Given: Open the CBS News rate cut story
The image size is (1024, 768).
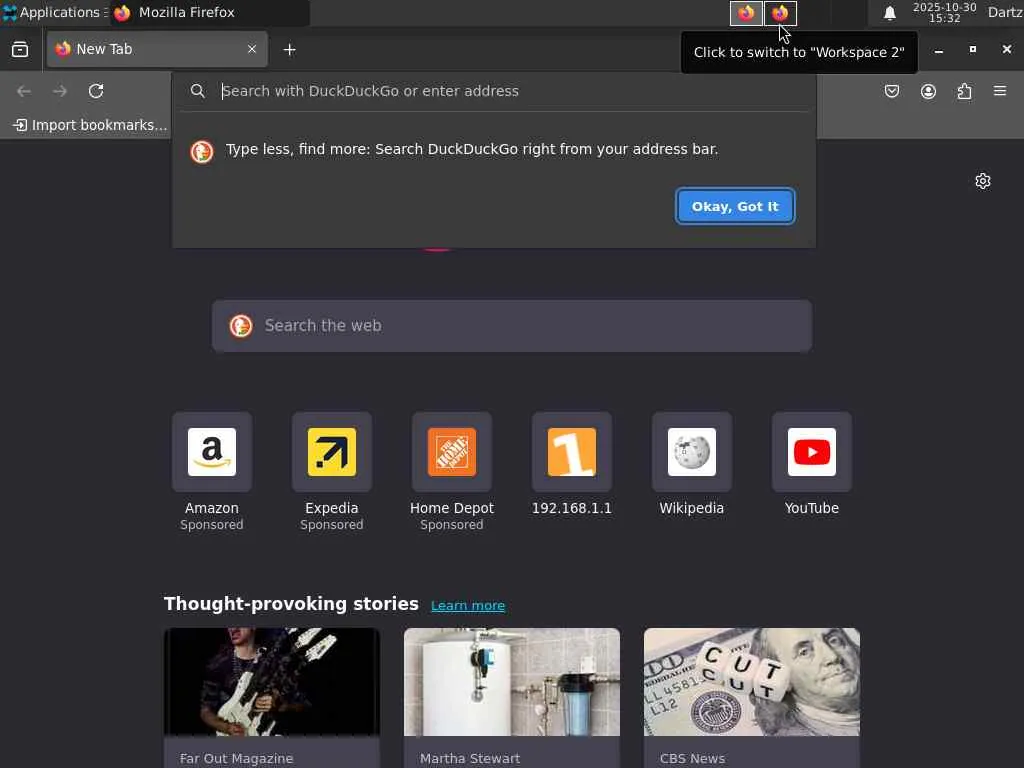Looking at the screenshot, I should click(752, 697).
